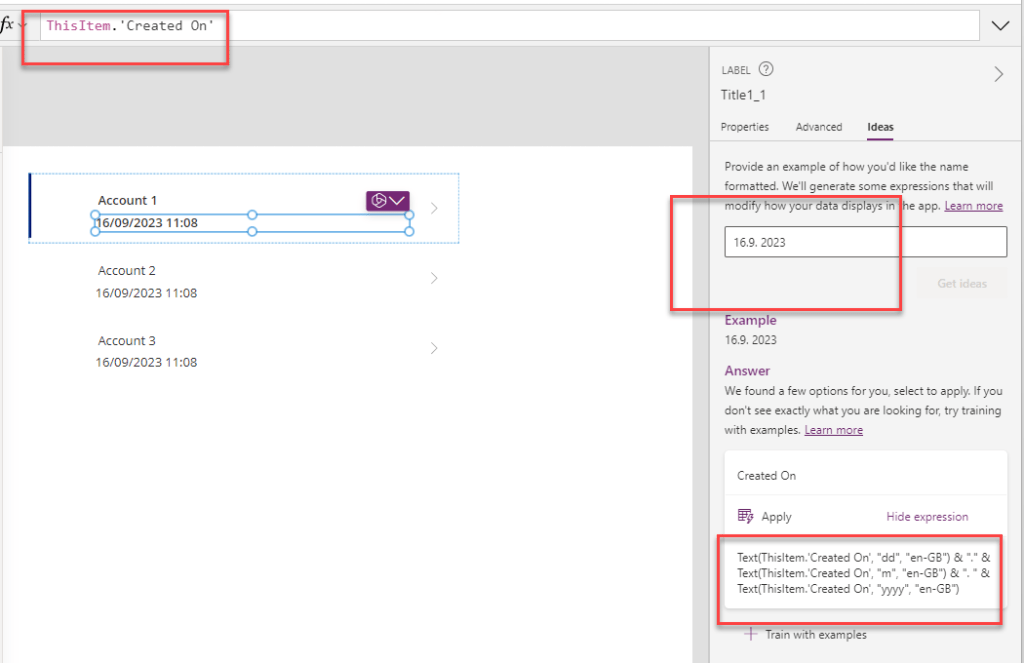Select the Ideas tab
This screenshot has height=663, width=1024.
point(880,127)
